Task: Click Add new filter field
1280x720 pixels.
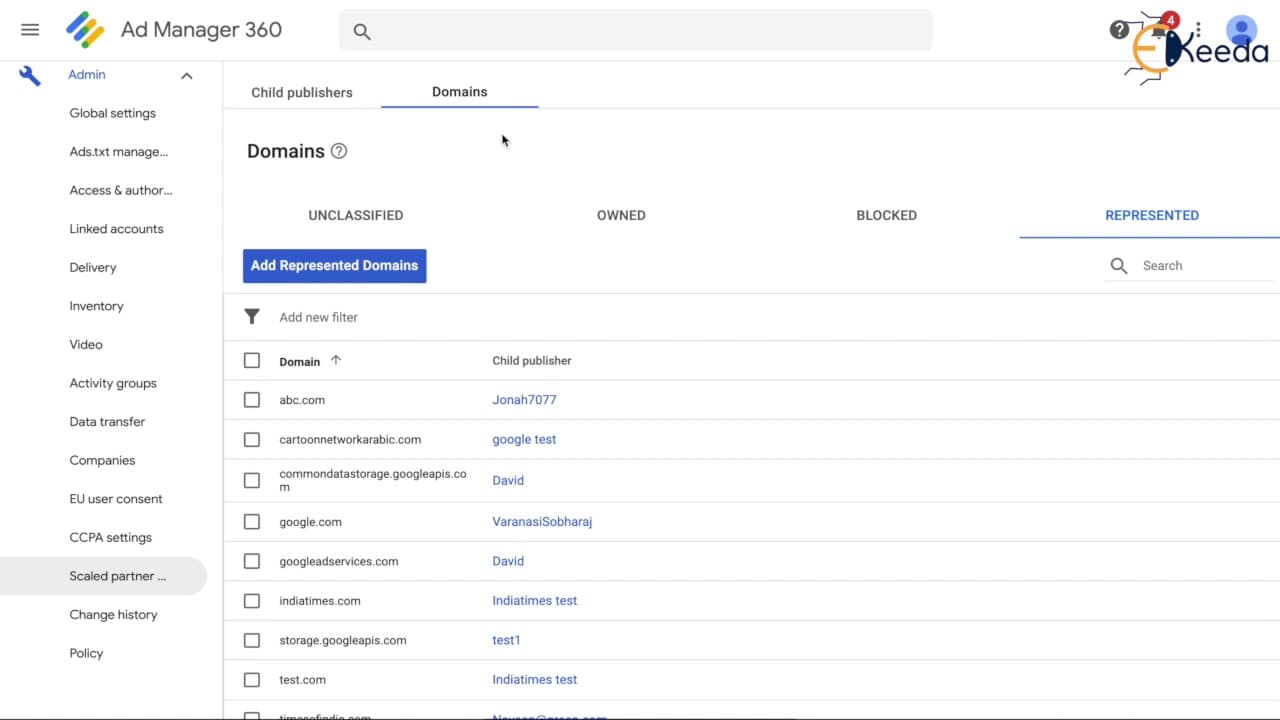Action: click(x=318, y=317)
